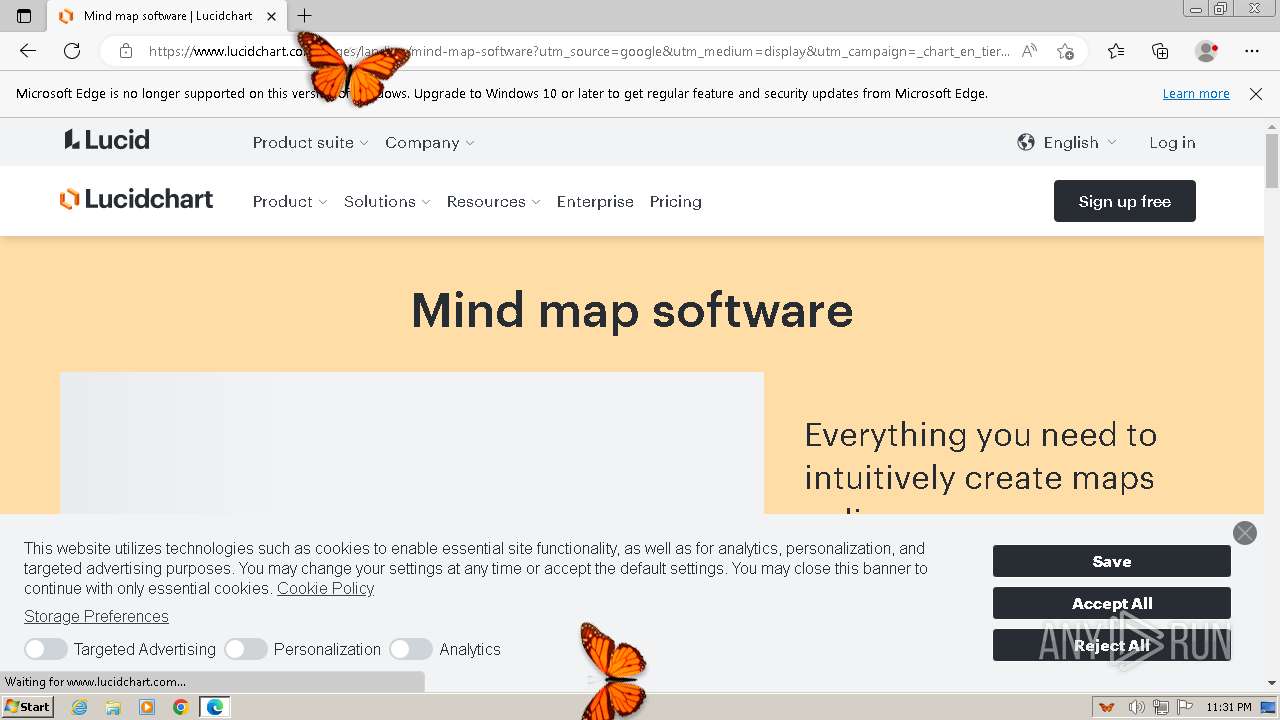Open the Cookie Policy link

(x=325, y=588)
